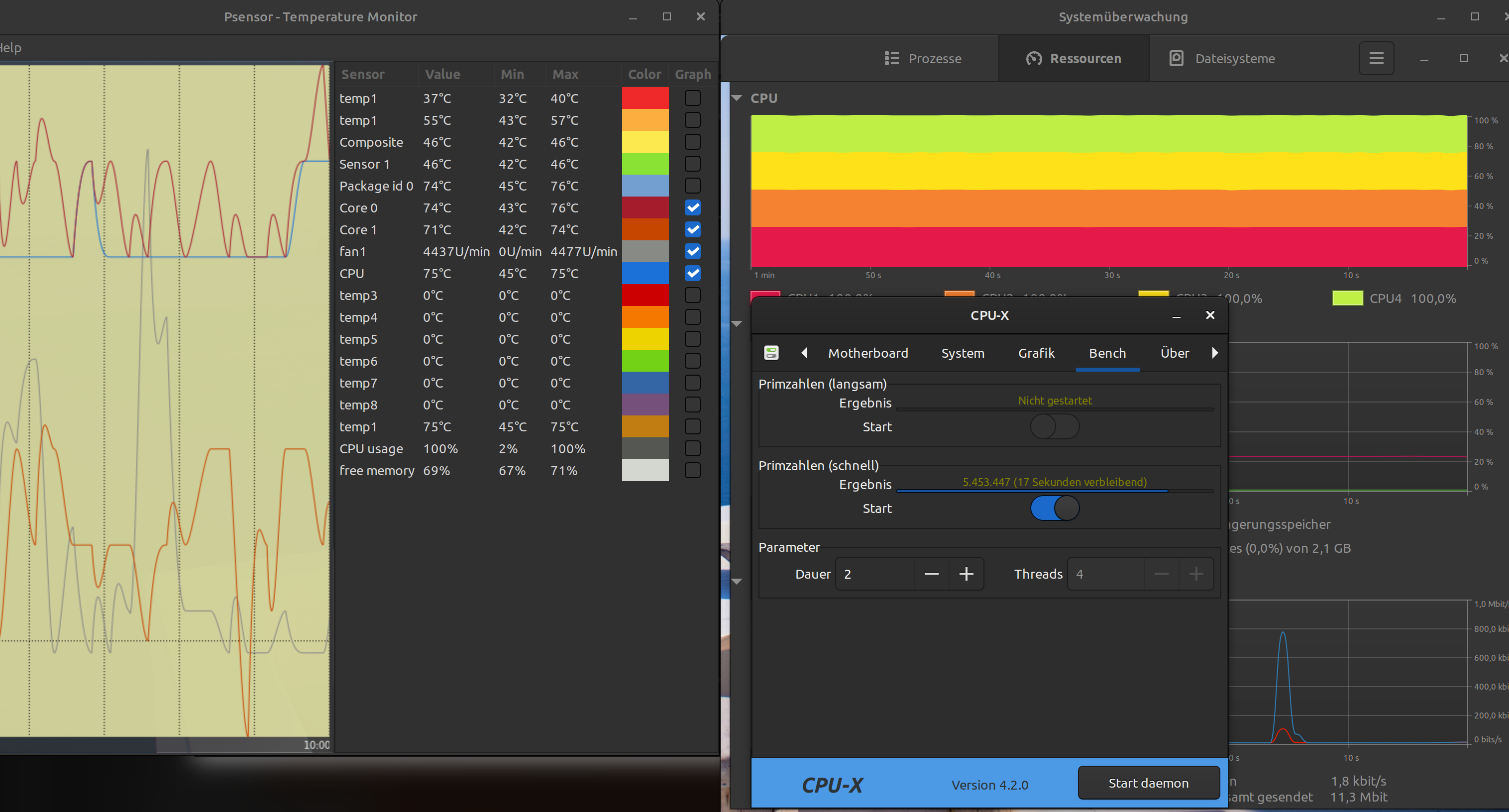Uncheck graph checkbox for Core 0
Image resolution: width=1509 pixels, height=812 pixels.
click(x=692, y=208)
